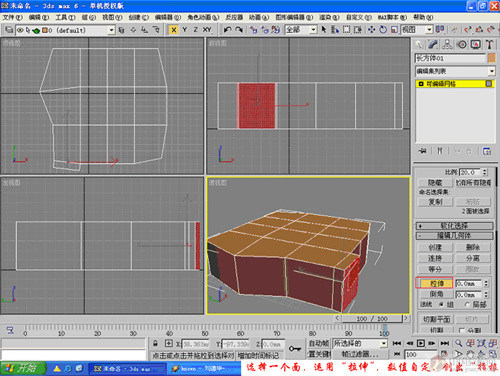Click the 切割平面 slice plane button

(x=436, y=319)
